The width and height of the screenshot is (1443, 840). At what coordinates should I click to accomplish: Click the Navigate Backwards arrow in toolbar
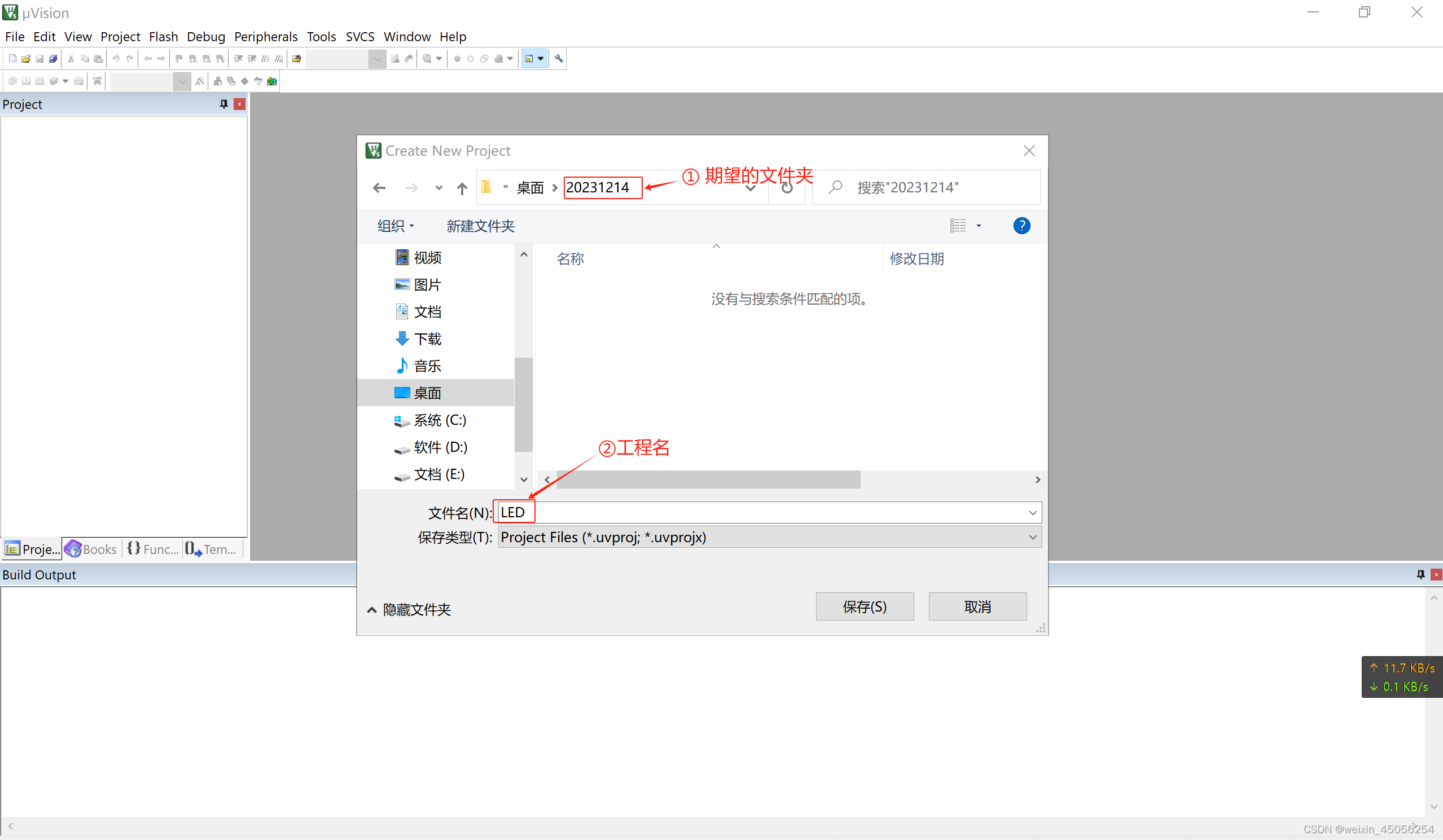(x=148, y=59)
